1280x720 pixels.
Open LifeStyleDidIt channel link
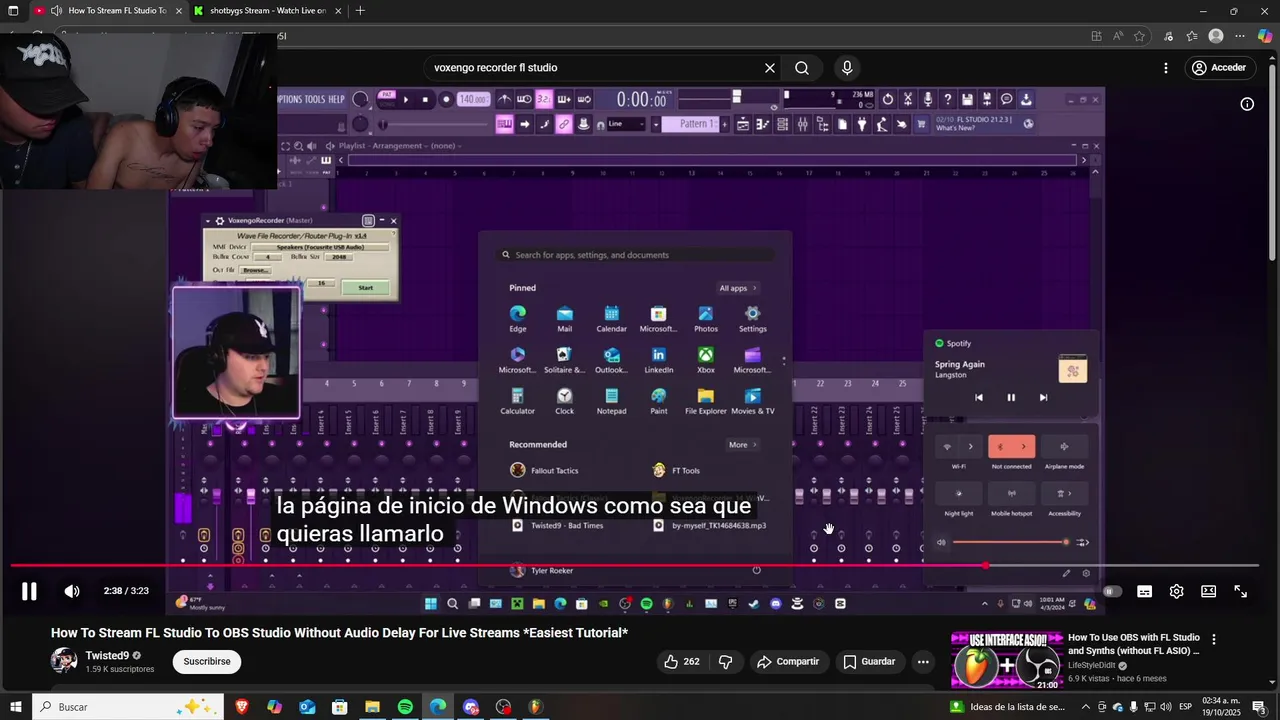1092,665
